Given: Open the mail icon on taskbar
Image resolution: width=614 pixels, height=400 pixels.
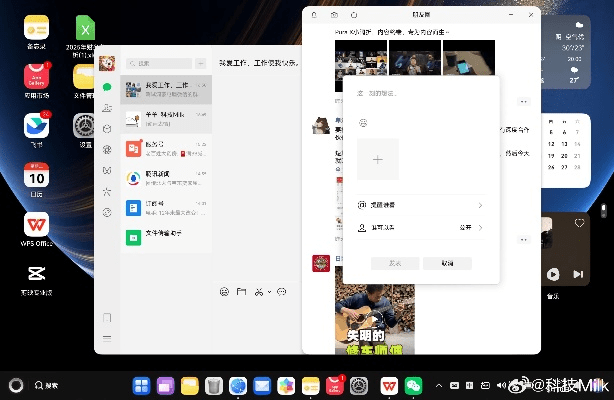Looking at the screenshot, I should pos(262,386).
